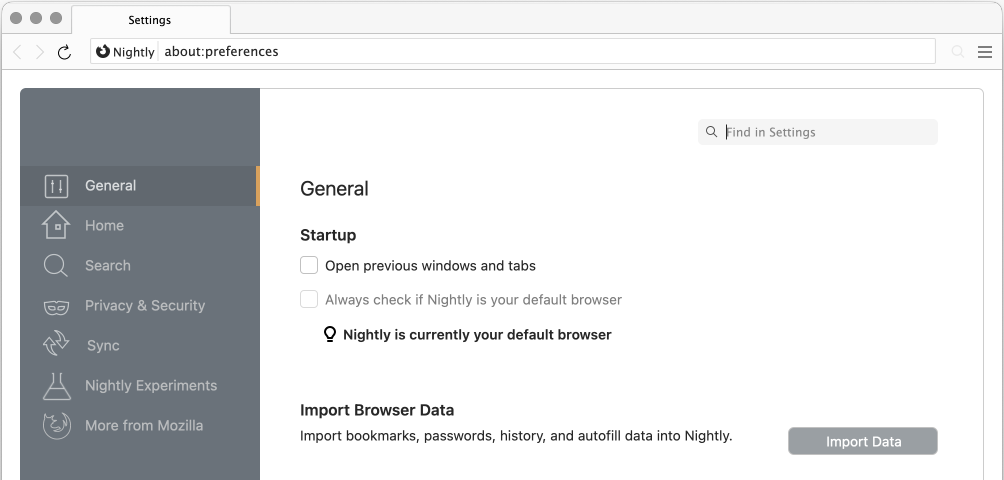
Task: Toggle Always check if Nightly is default
Action: [x=309, y=299]
